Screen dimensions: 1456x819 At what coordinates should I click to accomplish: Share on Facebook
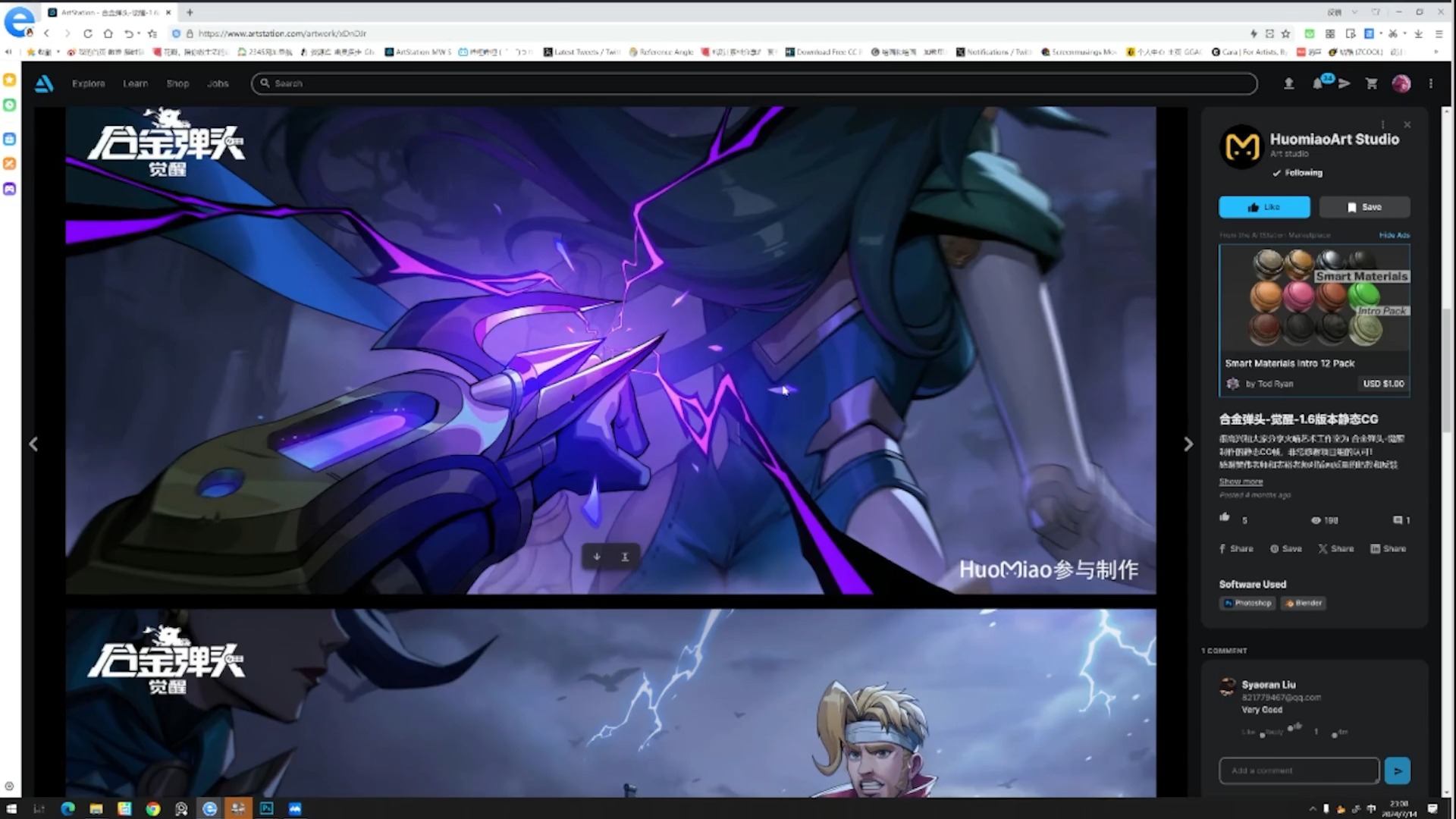pos(1236,548)
